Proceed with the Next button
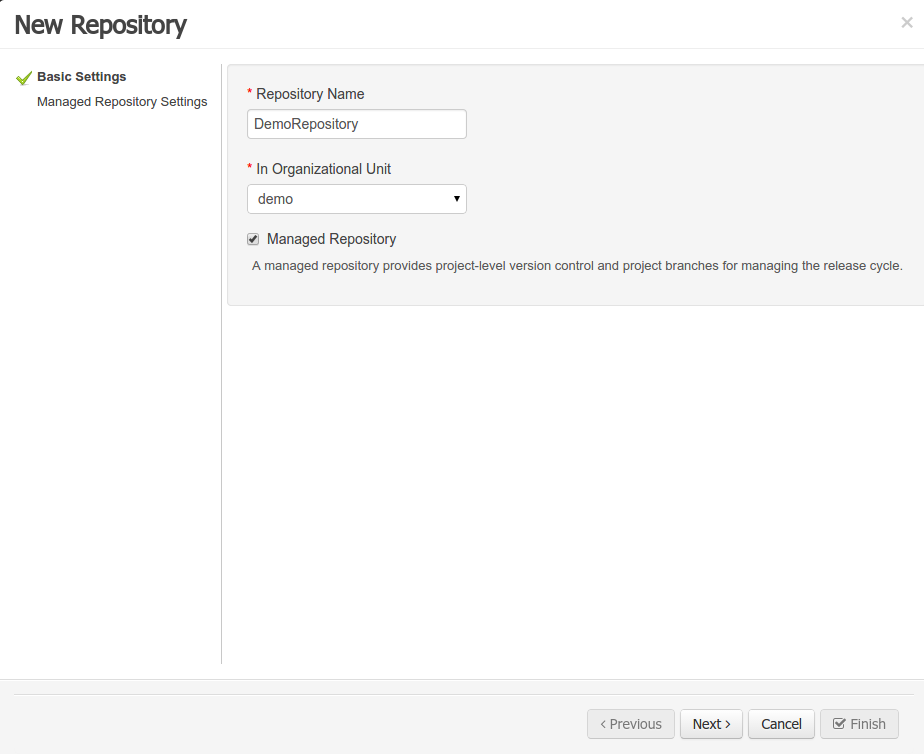Image resolution: width=924 pixels, height=754 pixels. click(711, 724)
